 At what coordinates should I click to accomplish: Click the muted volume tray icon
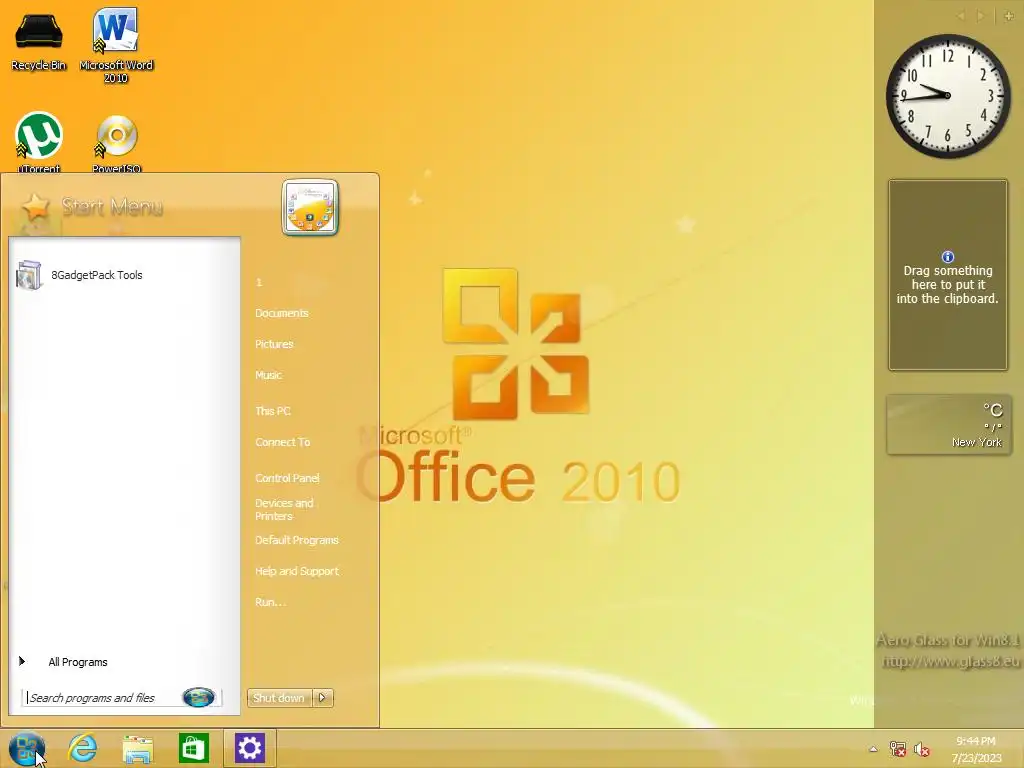[x=921, y=749]
